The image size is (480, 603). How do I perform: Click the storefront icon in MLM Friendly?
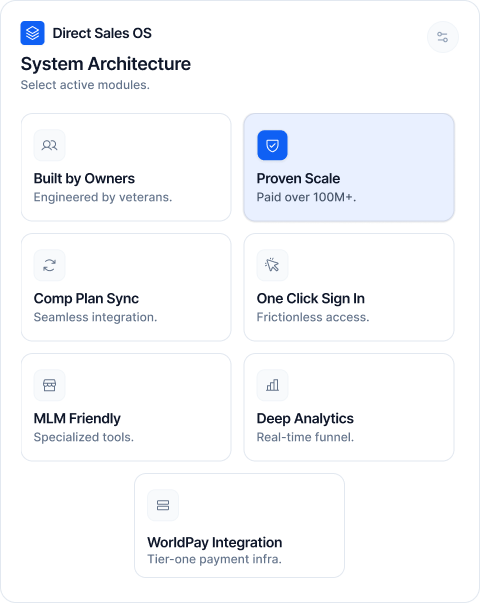click(x=50, y=385)
